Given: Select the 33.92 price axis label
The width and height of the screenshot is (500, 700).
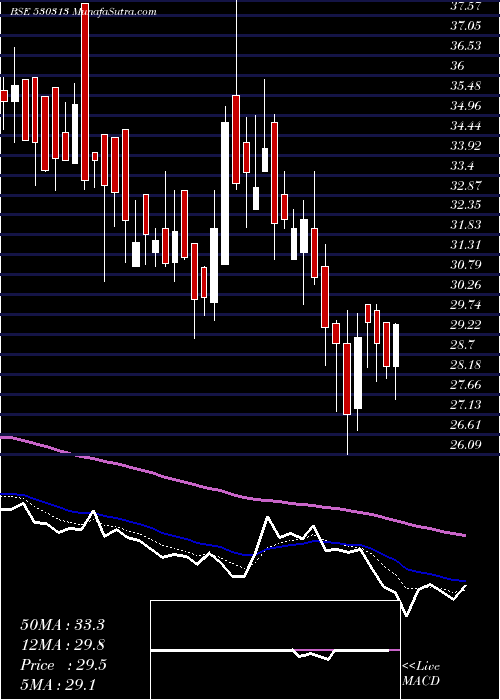Looking at the screenshot, I should pos(465,146).
